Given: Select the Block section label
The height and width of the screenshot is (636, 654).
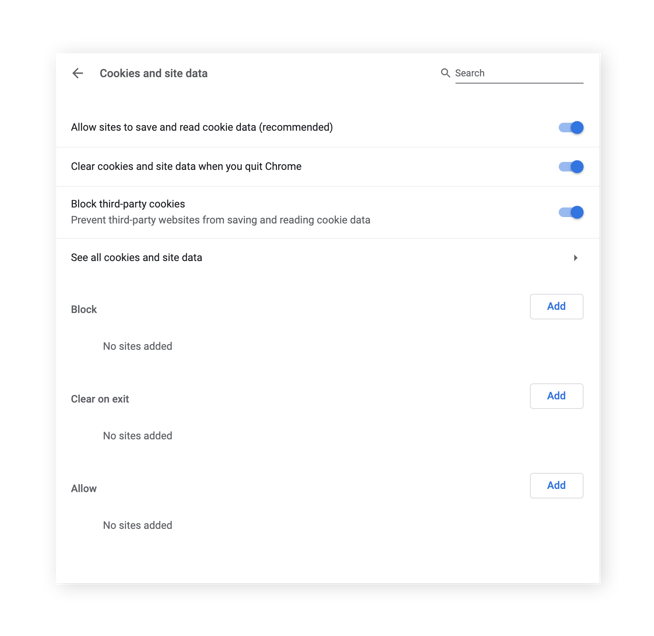Looking at the screenshot, I should 84,309.
